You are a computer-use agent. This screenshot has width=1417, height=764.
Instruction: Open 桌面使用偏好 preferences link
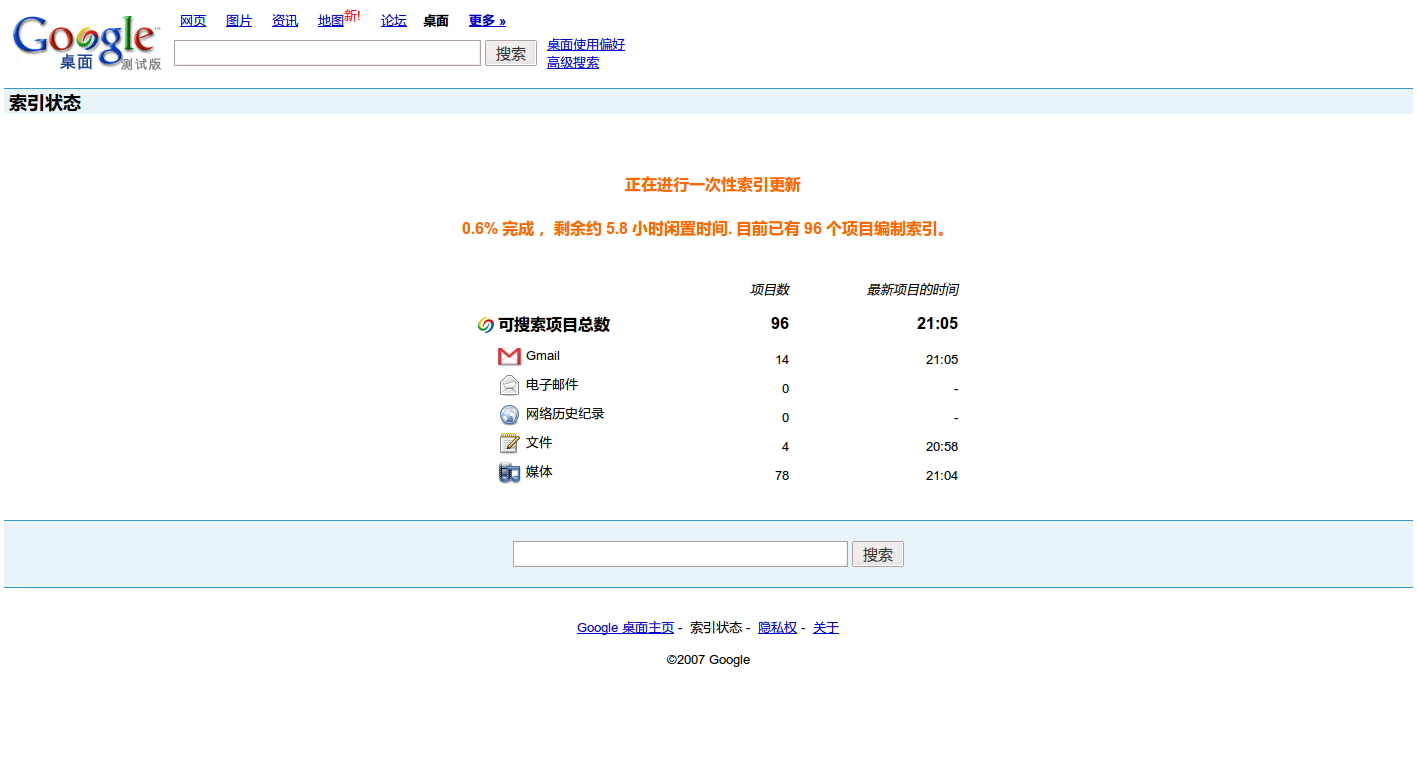pos(586,45)
